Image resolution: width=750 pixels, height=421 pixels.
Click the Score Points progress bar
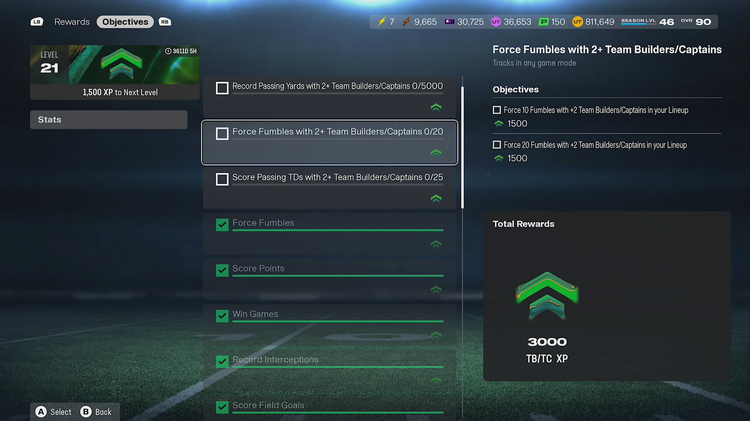click(338, 276)
